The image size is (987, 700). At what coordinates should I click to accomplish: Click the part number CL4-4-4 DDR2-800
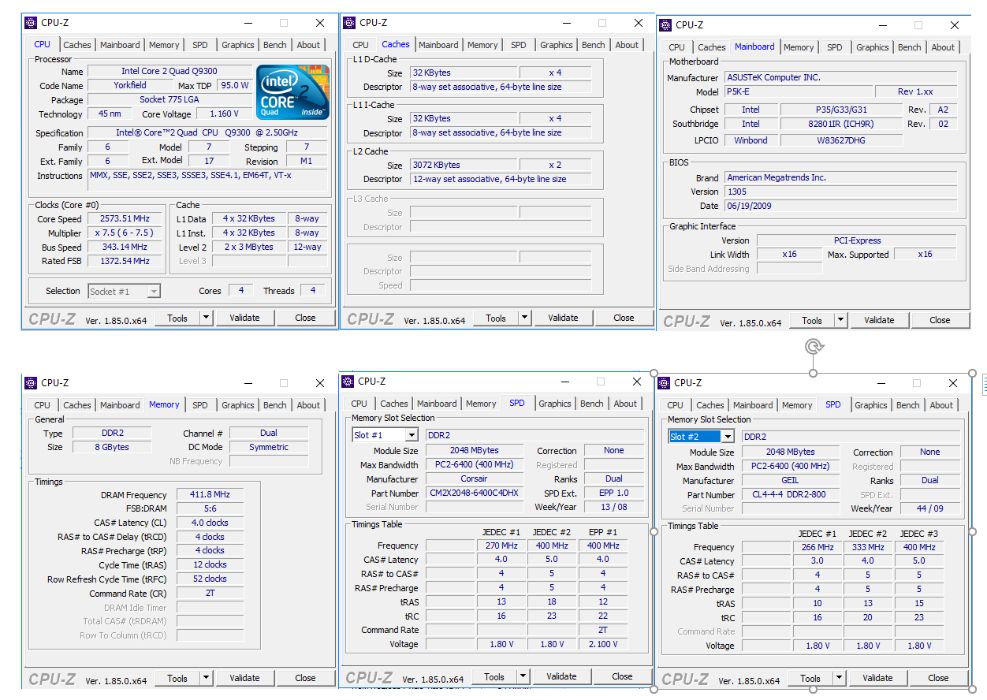tap(790, 495)
